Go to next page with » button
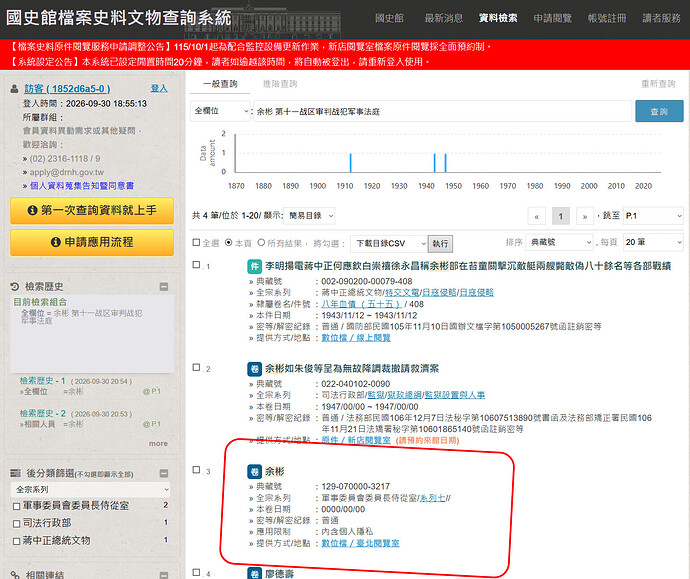 pyautogui.click(x=585, y=216)
